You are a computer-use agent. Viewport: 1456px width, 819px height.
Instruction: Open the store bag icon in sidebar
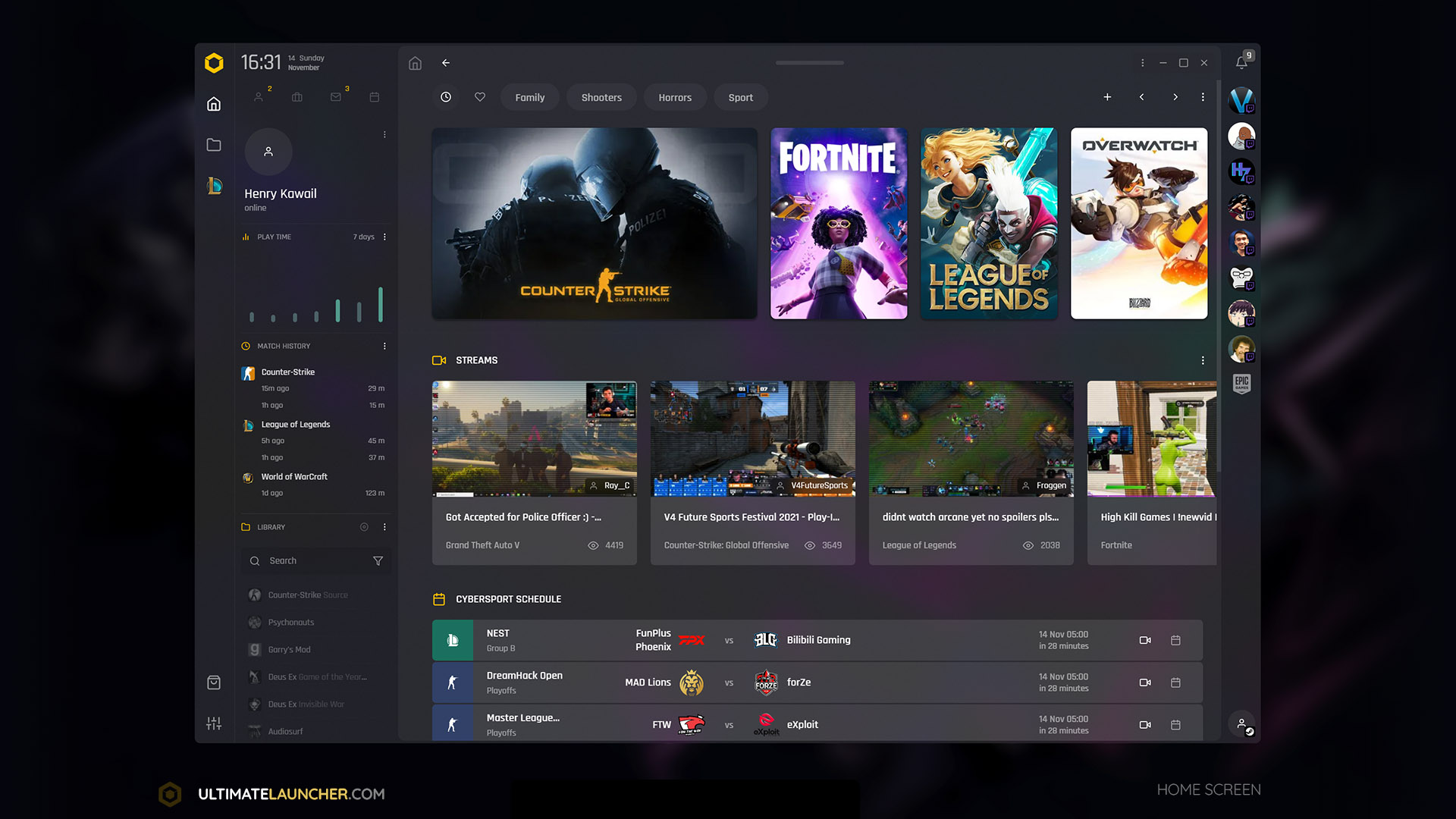click(214, 682)
